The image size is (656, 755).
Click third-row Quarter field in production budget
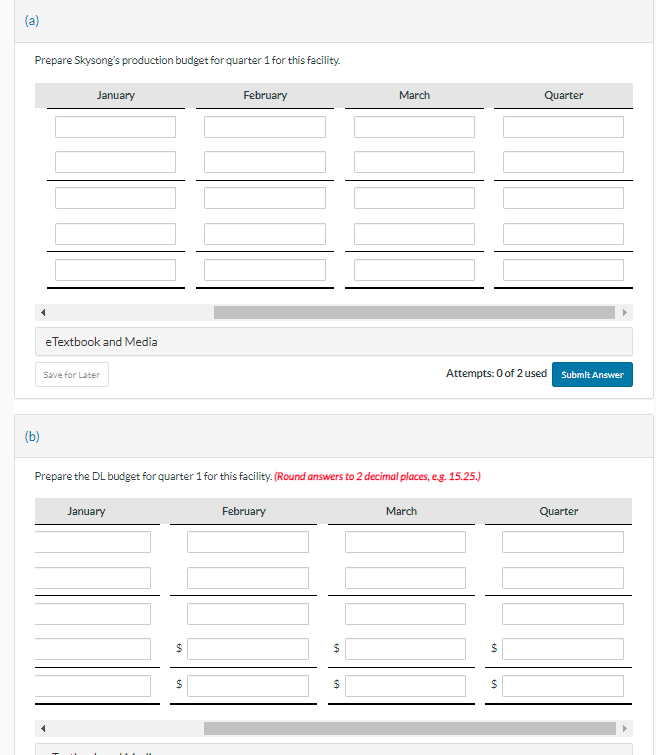tap(563, 198)
